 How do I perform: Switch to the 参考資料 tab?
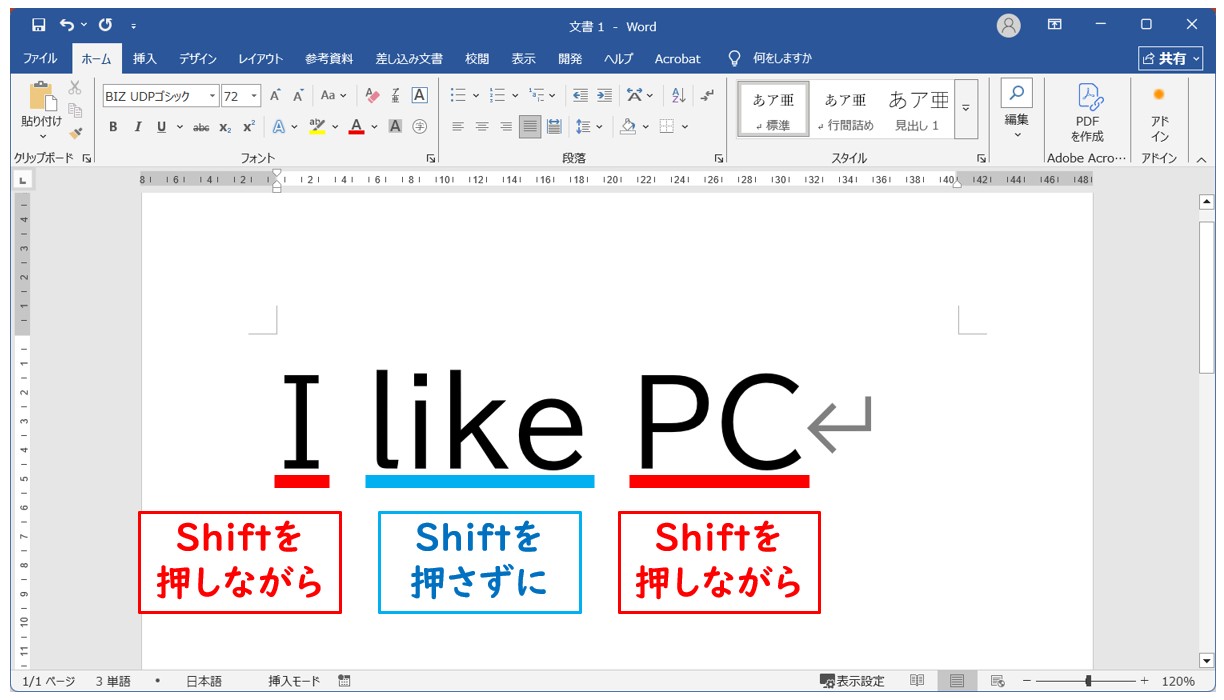[329, 59]
